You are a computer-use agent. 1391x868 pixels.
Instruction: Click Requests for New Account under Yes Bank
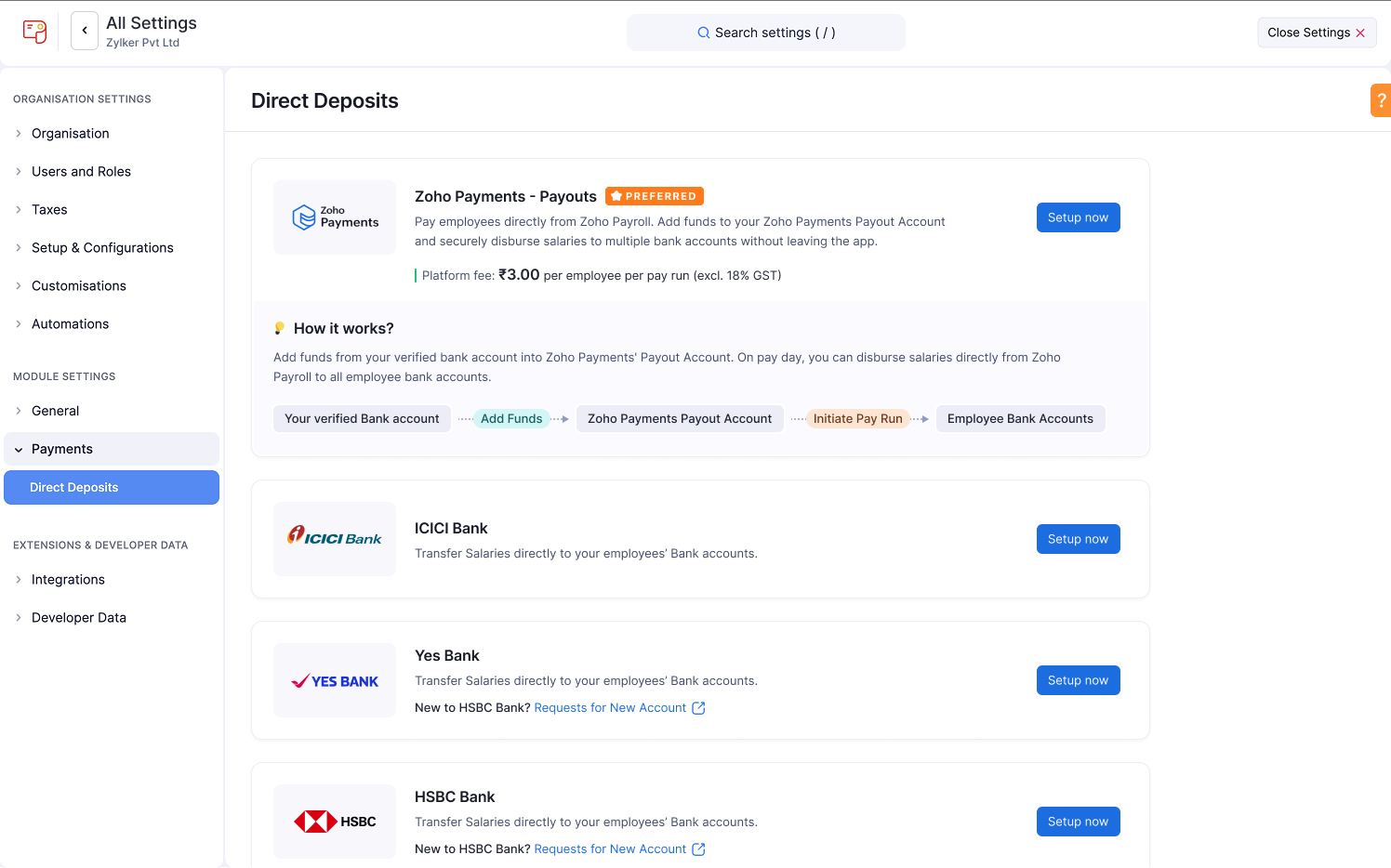pos(611,707)
